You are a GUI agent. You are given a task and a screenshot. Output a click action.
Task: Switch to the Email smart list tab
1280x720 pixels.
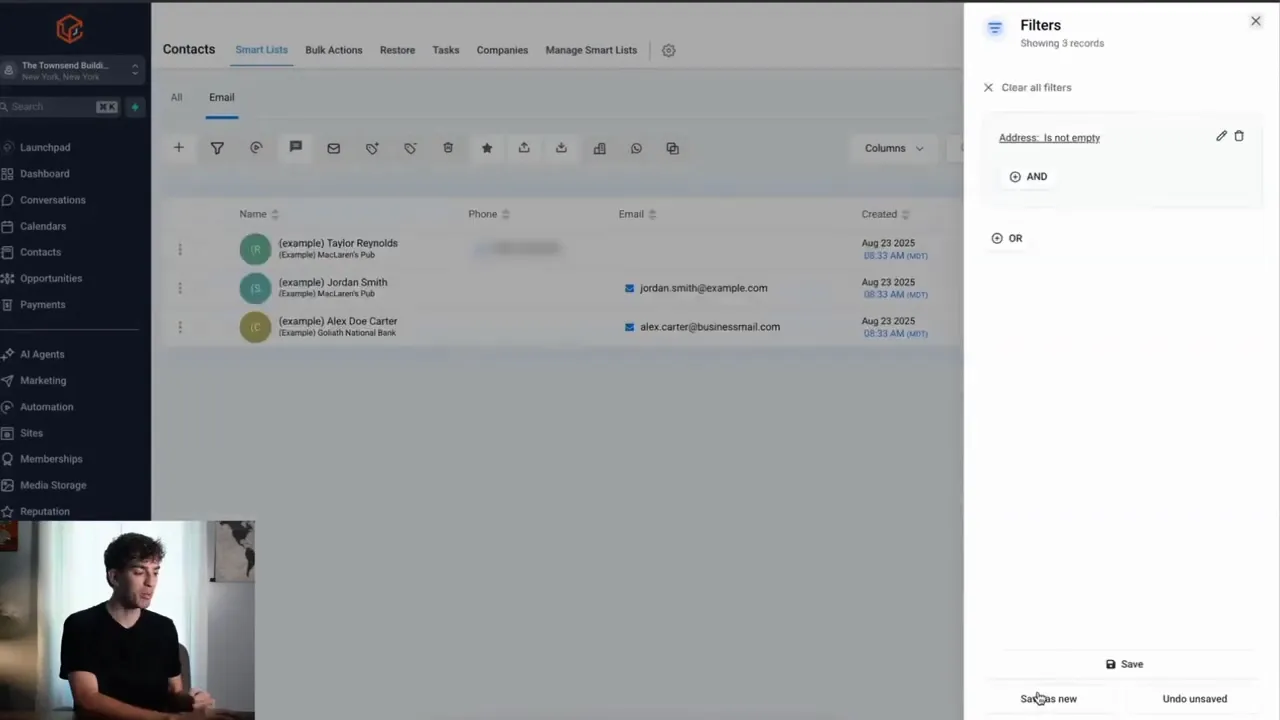(221, 97)
